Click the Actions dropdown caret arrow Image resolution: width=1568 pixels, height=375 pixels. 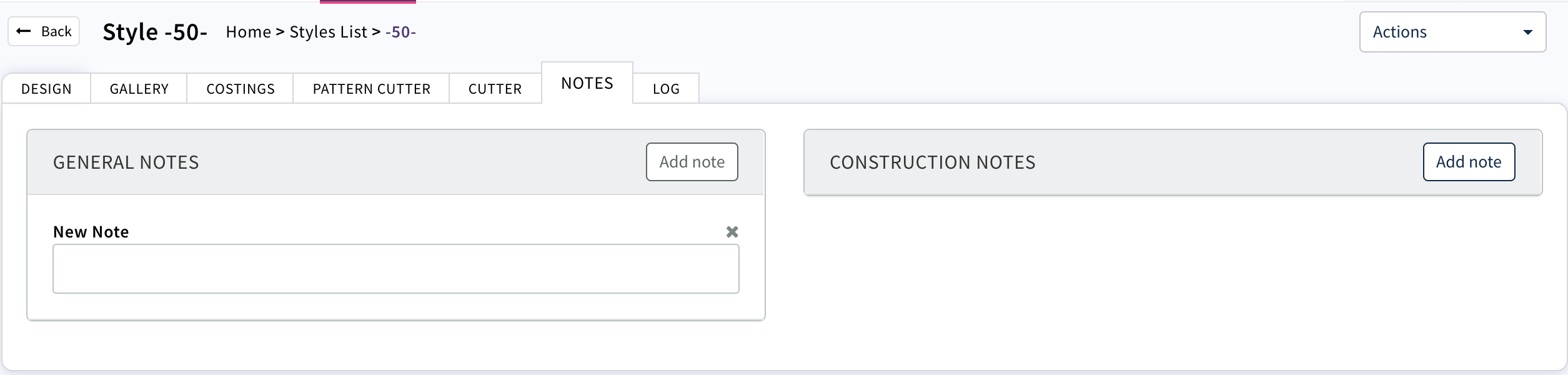pyautogui.click(x=1527, y=32)
